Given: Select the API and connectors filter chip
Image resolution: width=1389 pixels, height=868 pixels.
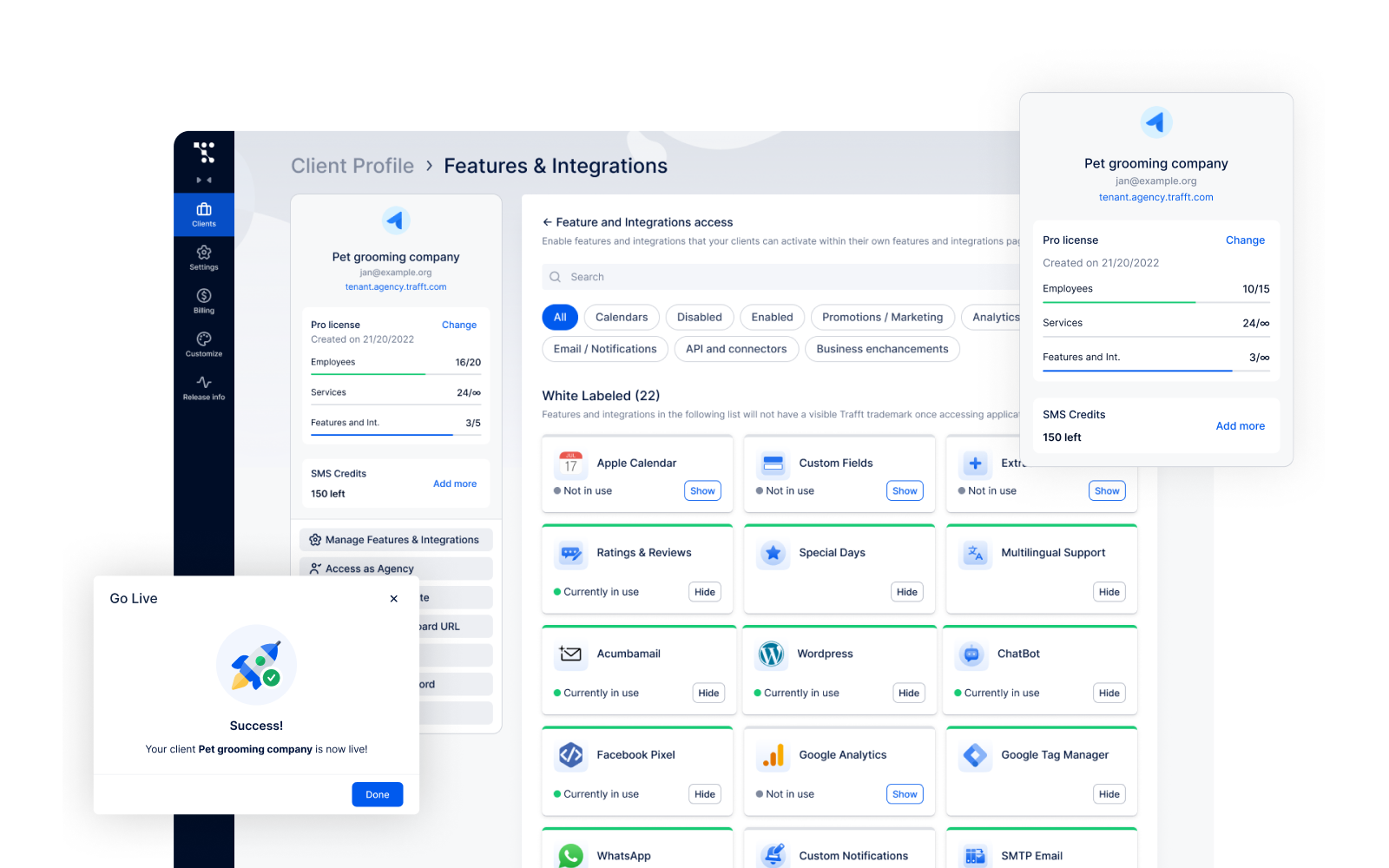Looking at the screenshot, I should (x=736, y=349).
